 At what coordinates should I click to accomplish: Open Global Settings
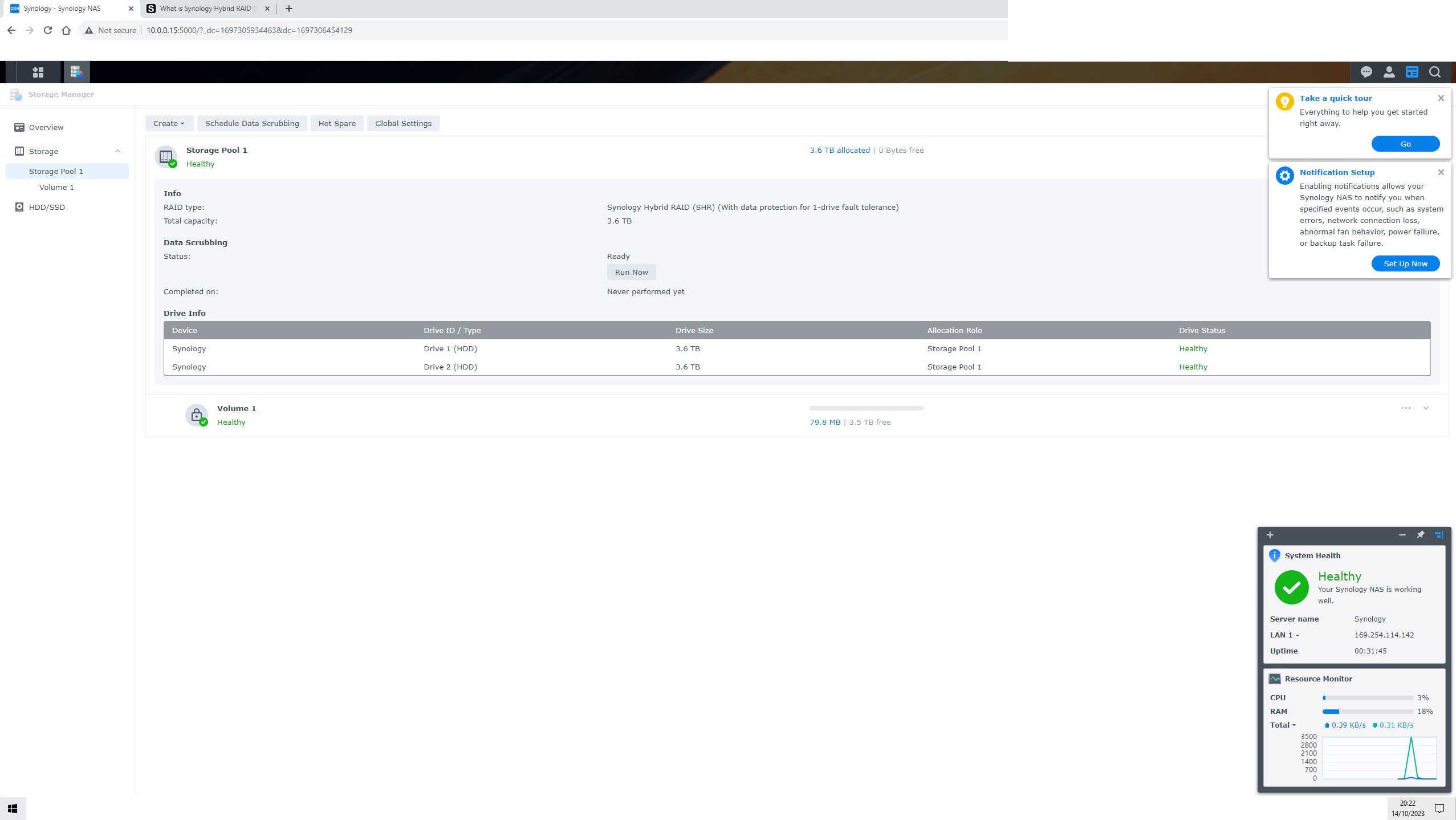[x=403, y=123]
